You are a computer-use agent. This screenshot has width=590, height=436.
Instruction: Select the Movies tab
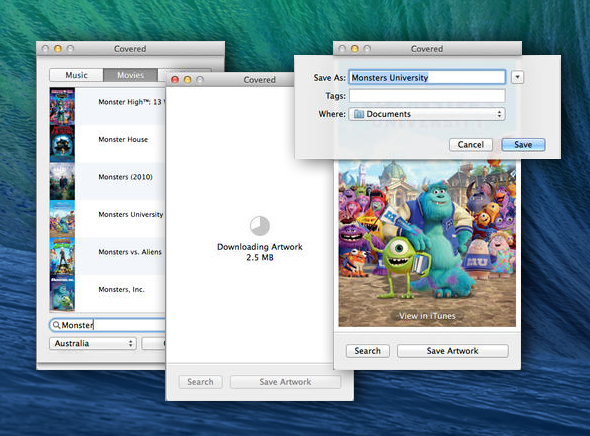coord(130,75)
